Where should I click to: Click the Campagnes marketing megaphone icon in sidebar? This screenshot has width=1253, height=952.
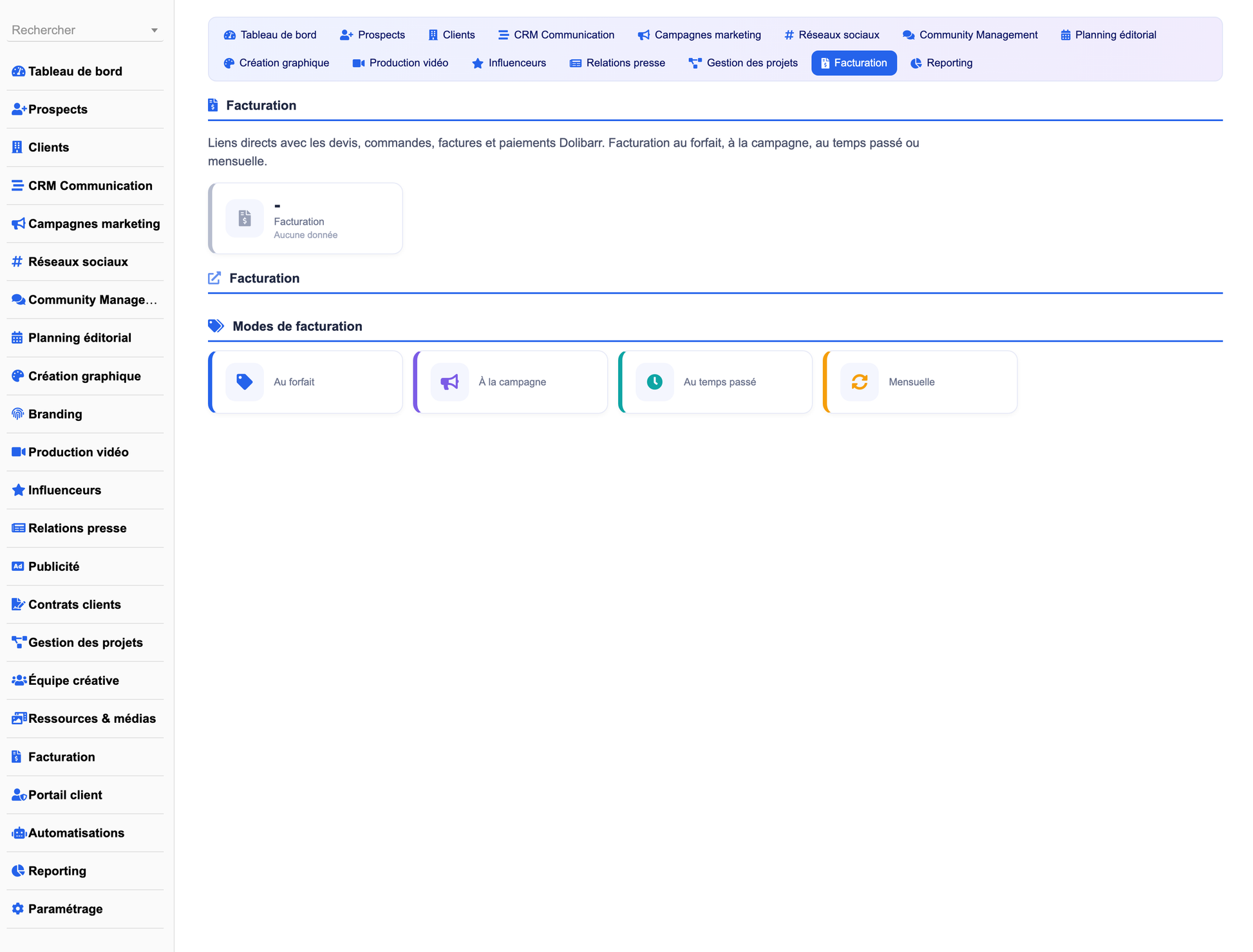pos(18,223)
